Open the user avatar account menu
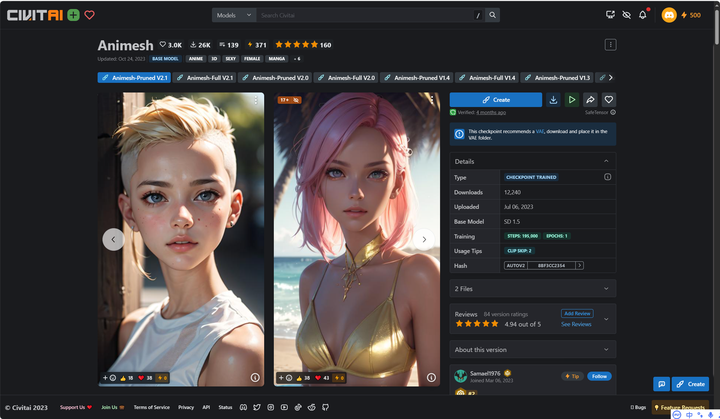This screenshot has height=419, width=720. (x=669, y=15)
